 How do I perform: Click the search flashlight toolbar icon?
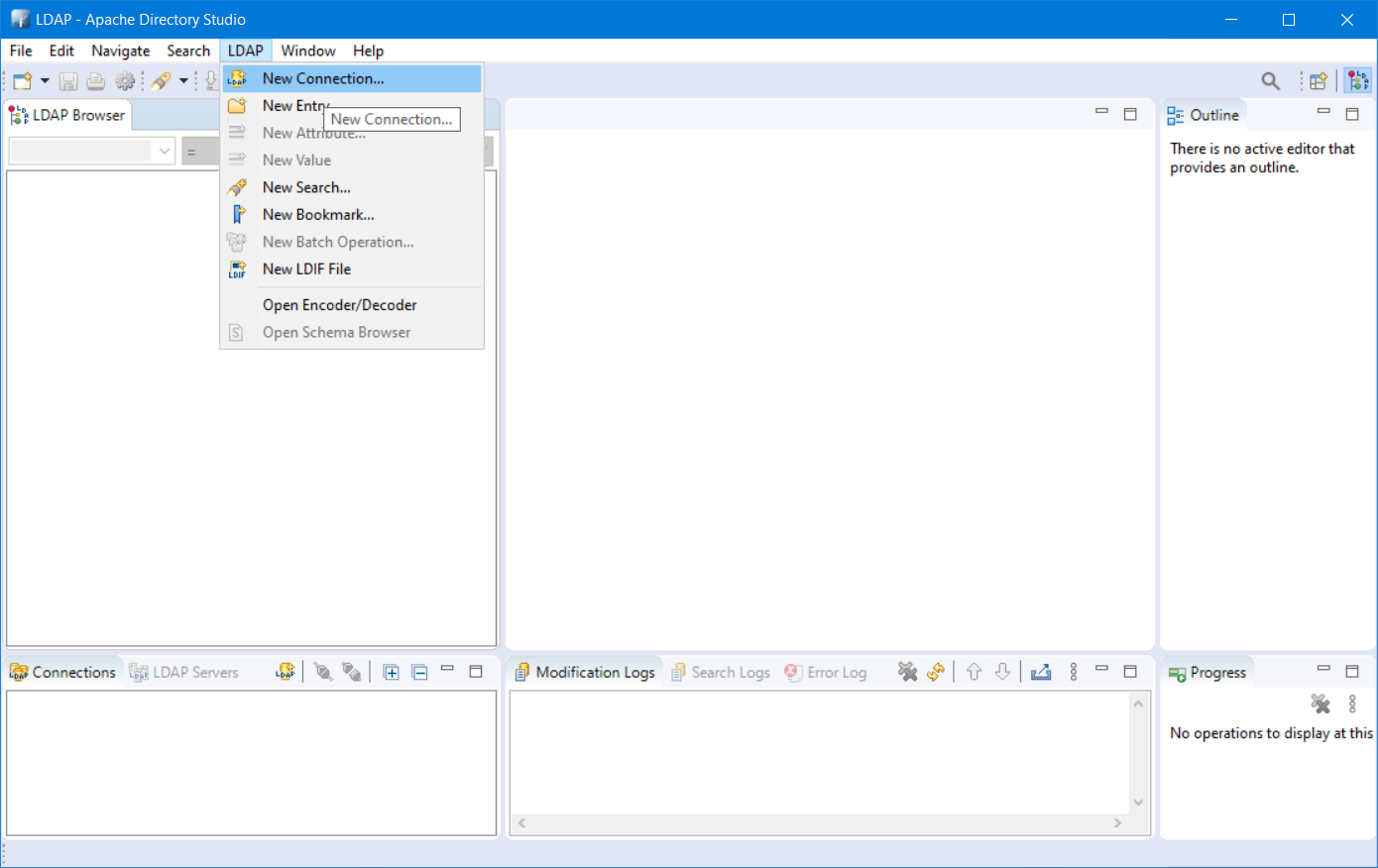(161, 81)
